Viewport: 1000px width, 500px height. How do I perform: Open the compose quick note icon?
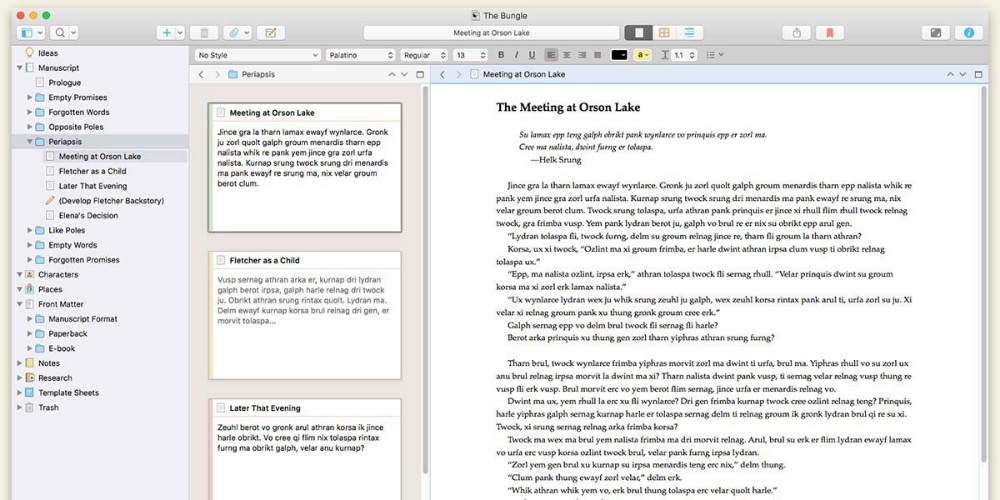coord(270,33)
